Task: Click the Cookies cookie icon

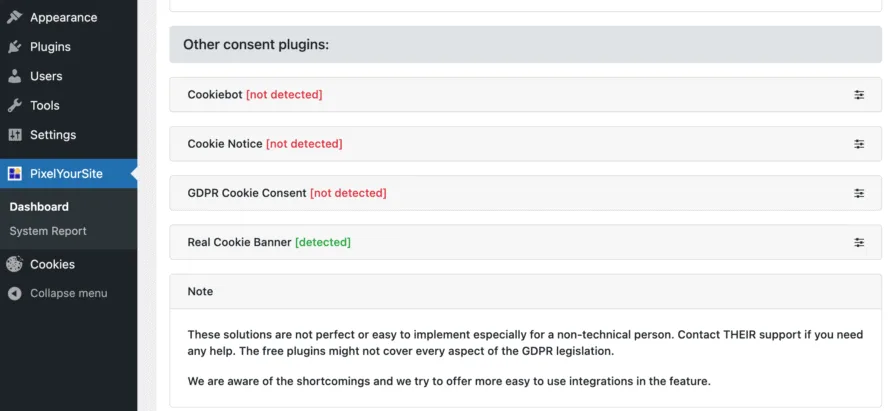Action: pos(14,264)
